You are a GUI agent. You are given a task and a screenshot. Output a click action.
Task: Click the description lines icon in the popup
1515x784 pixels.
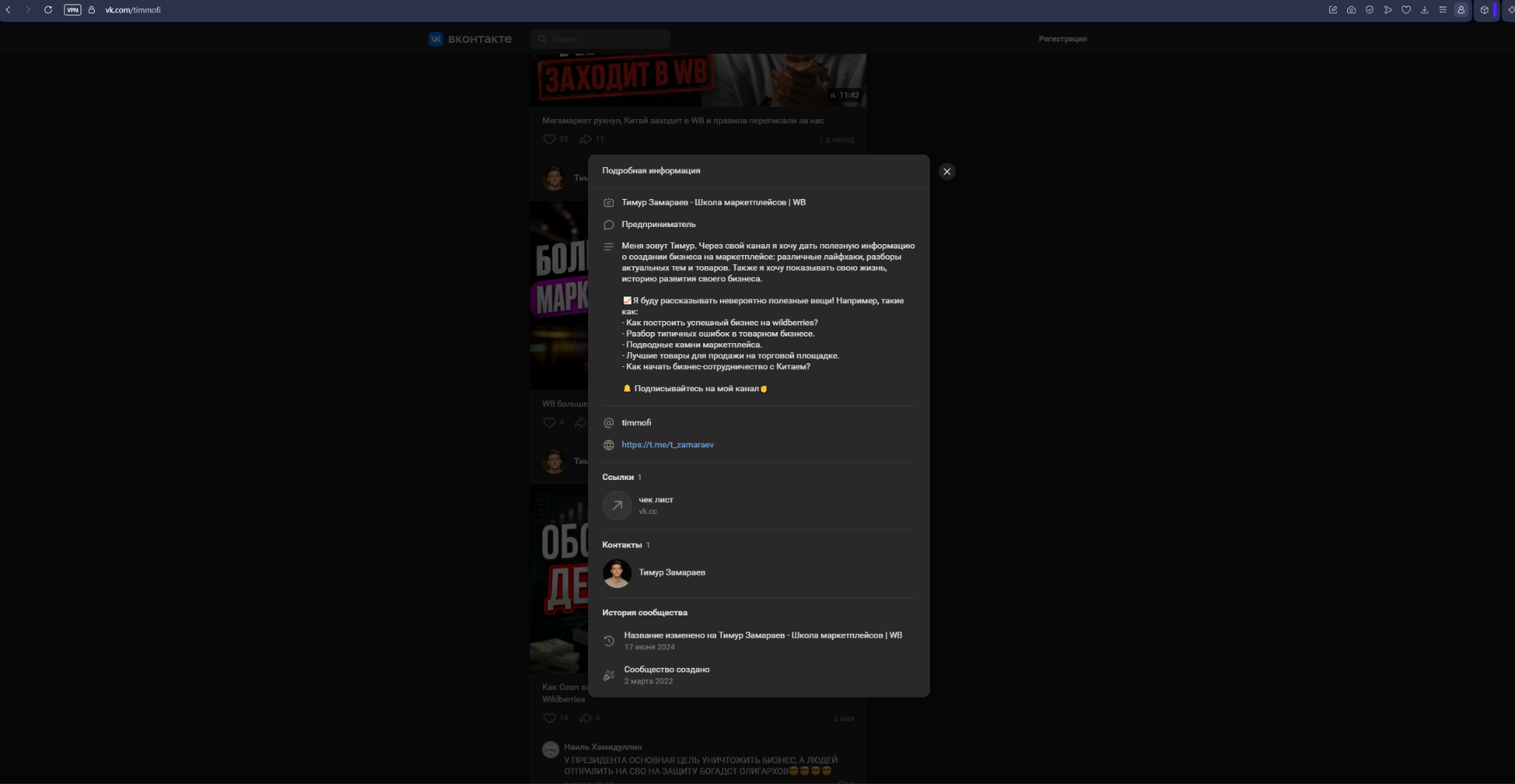click(x=609, y=246)
